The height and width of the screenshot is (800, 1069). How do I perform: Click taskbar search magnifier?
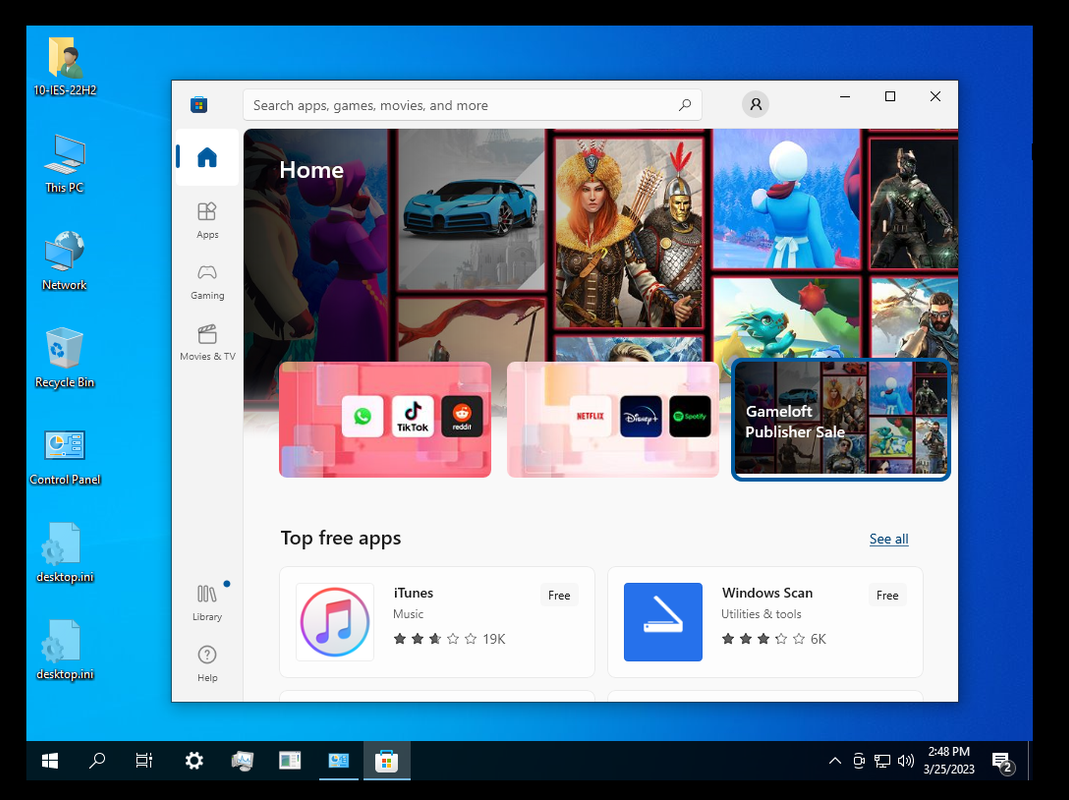click(97, 760)
